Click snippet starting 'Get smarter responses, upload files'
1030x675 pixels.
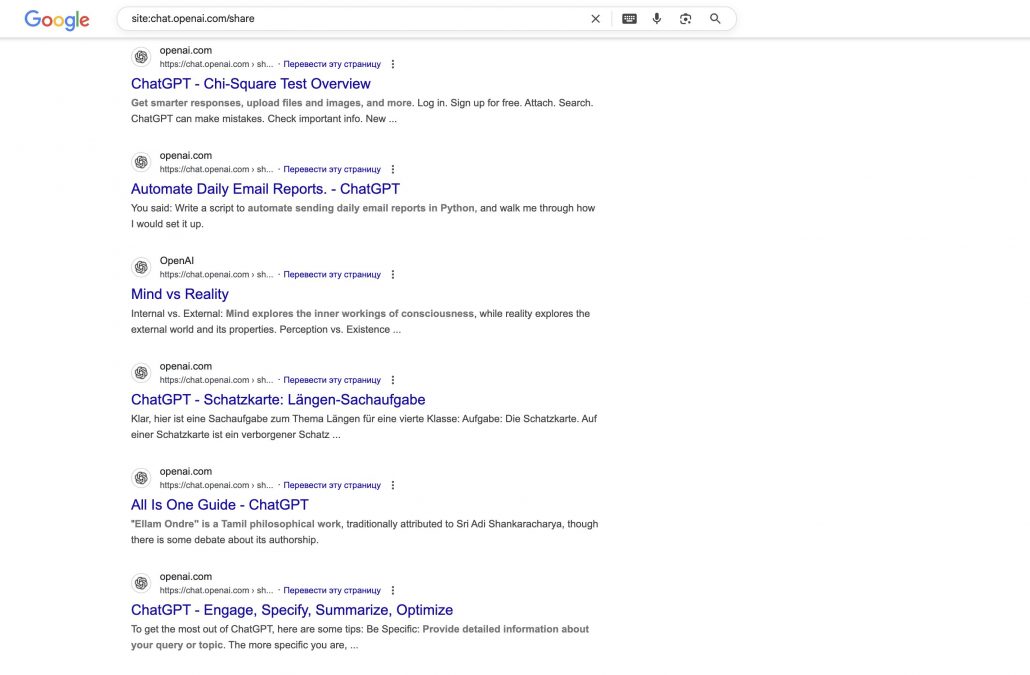(x=362, y=111)
